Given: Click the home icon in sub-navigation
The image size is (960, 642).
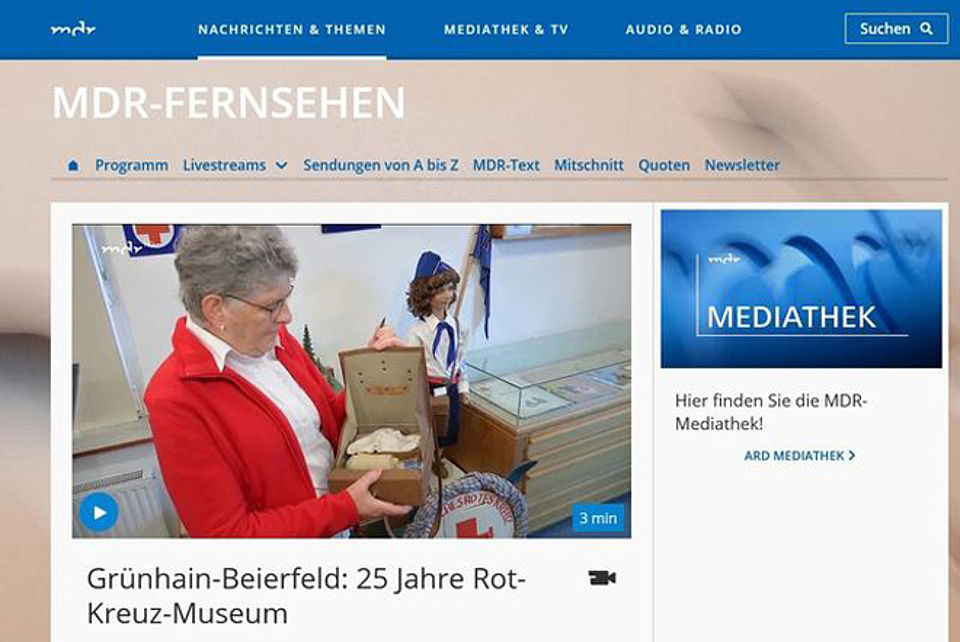Looking at the screenshot, I should (x=73, y=165).
